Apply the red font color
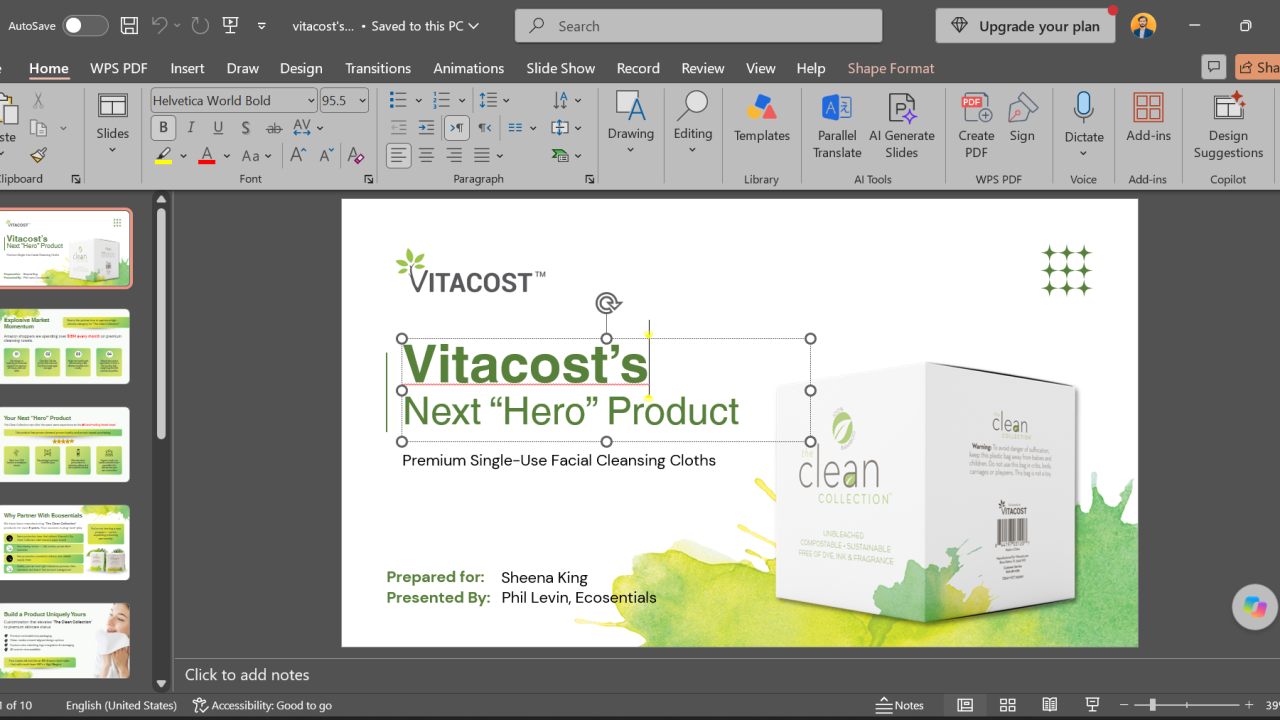The image size is (1280, 720). click(x=207, y=155)
